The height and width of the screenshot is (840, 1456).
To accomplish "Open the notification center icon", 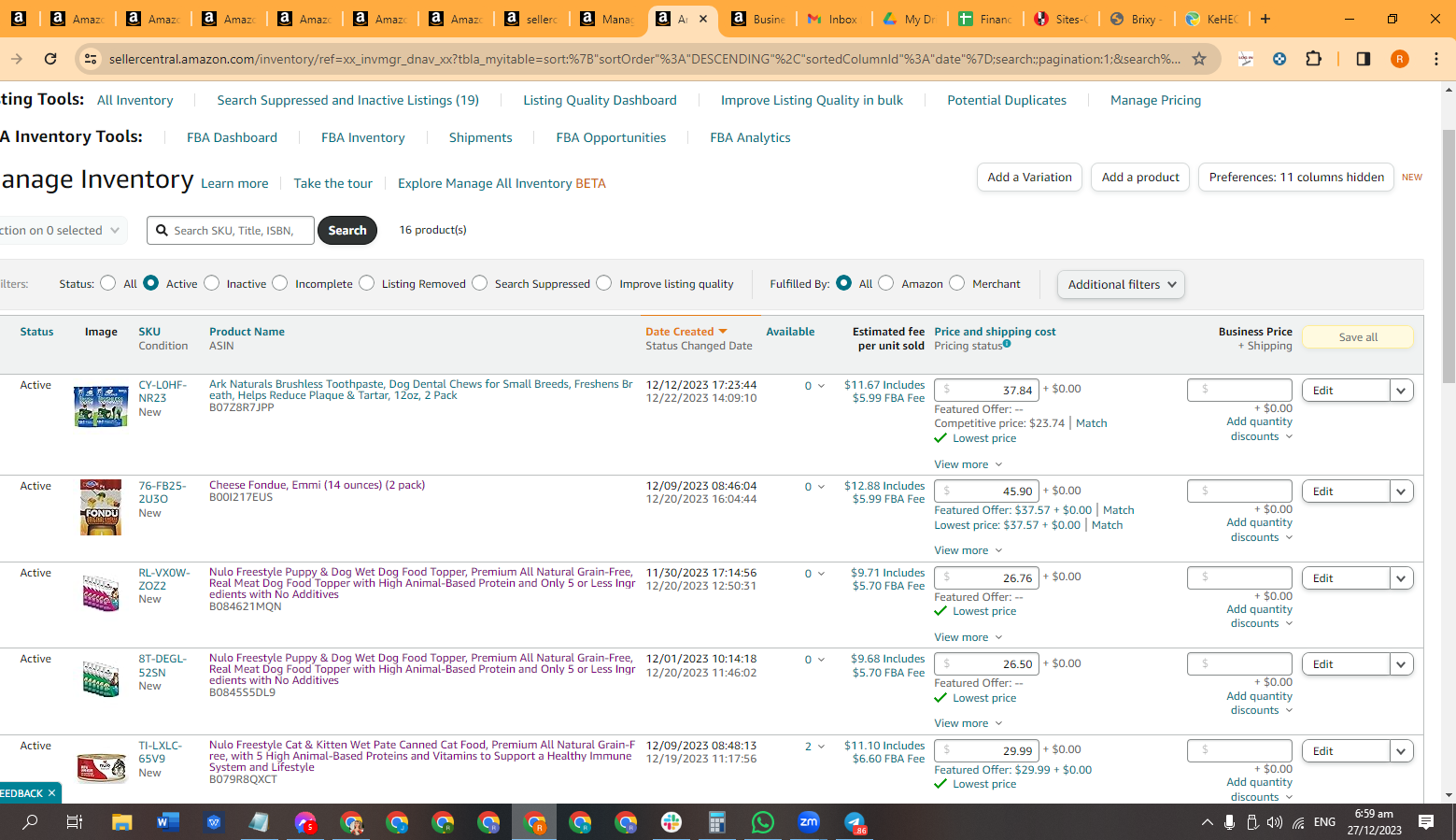I will [1426, 822].
